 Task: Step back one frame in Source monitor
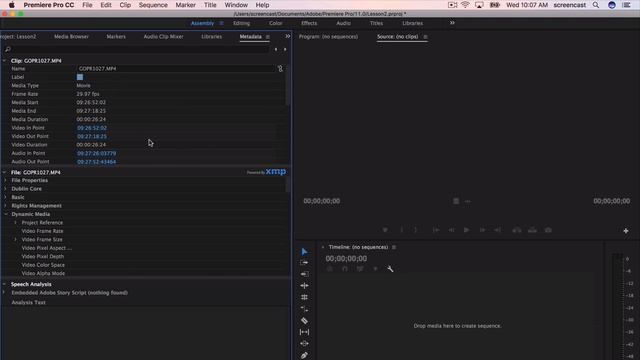point(451,230)
